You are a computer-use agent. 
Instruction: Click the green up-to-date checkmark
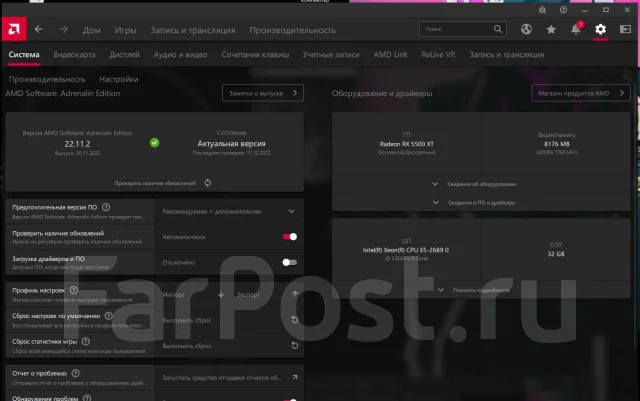pyautogui.click(x=154, y=143)
